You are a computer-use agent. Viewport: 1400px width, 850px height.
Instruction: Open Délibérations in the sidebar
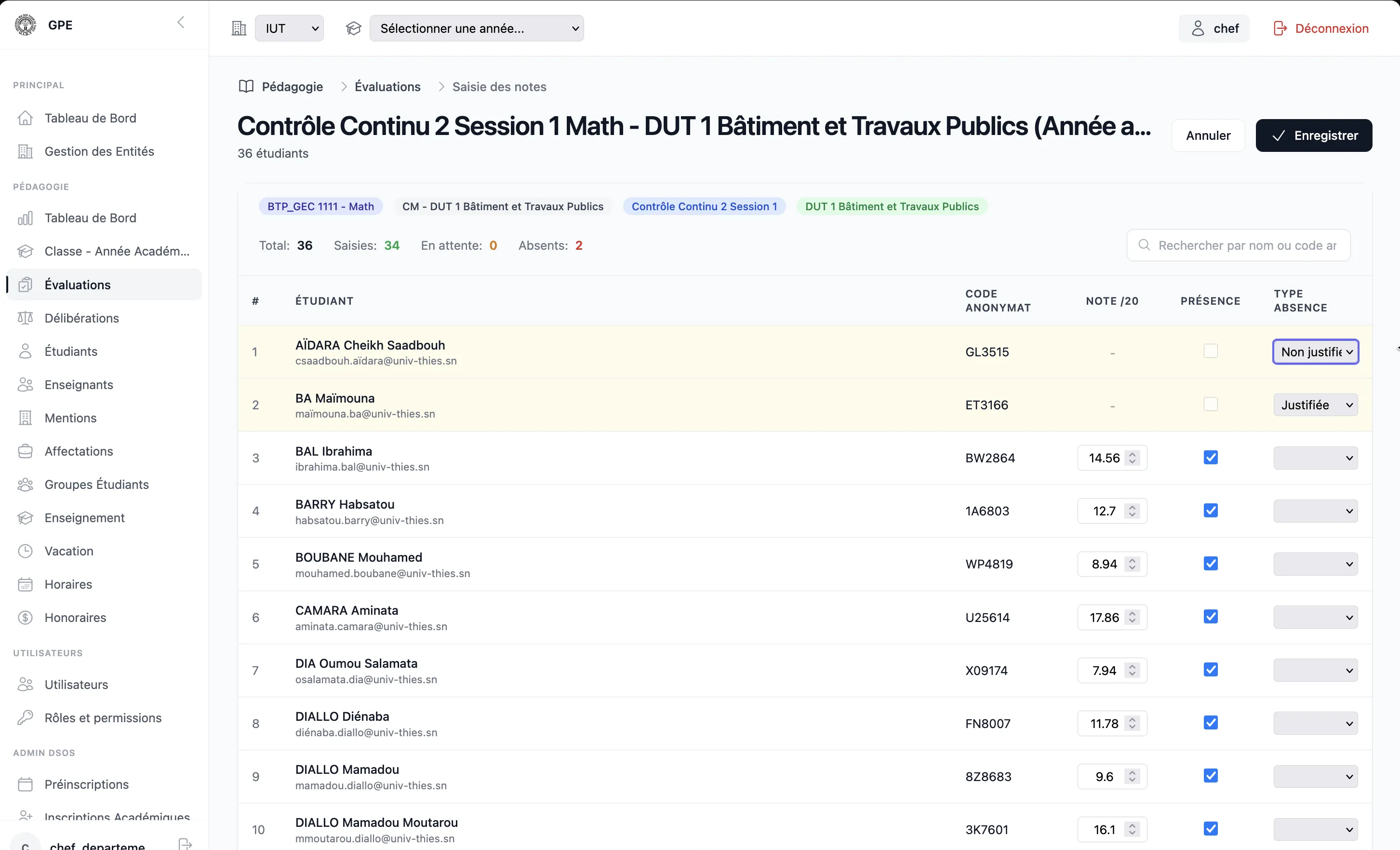[104, 318]
